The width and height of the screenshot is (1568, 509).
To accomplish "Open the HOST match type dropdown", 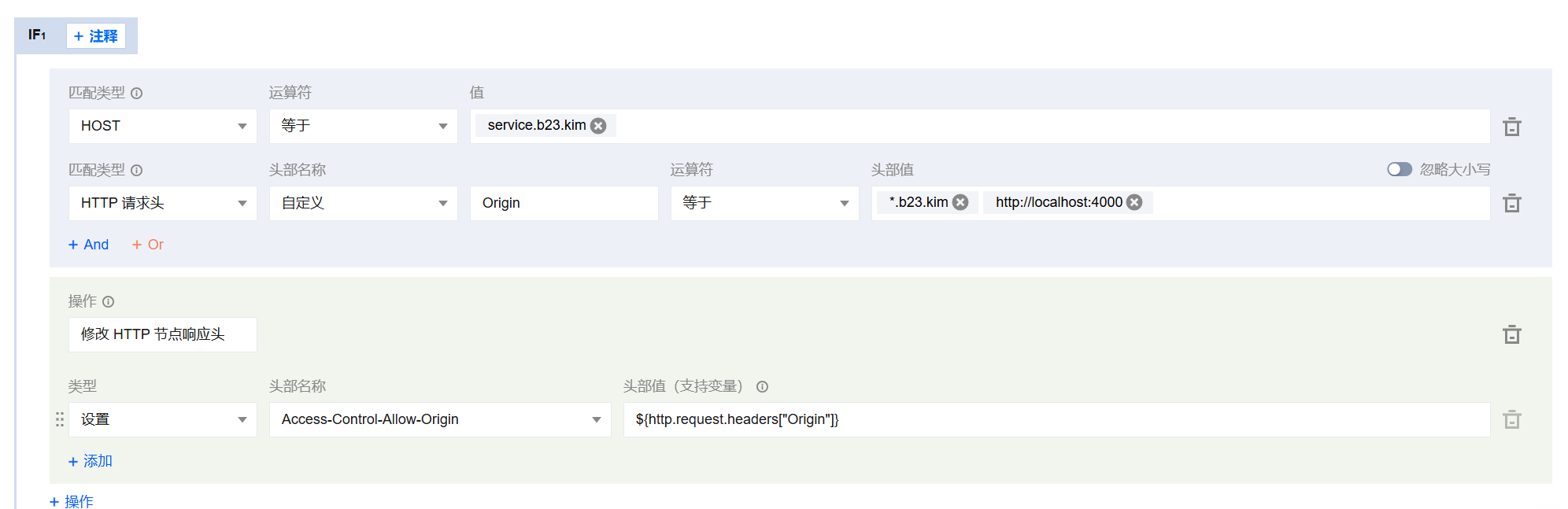I will (x=162, y=126).
